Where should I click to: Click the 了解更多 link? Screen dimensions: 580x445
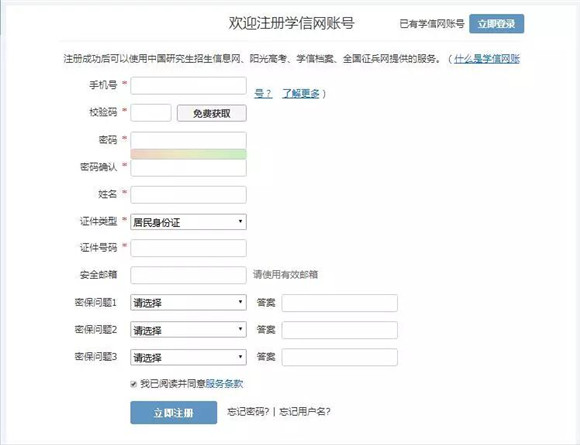point(301,93)
